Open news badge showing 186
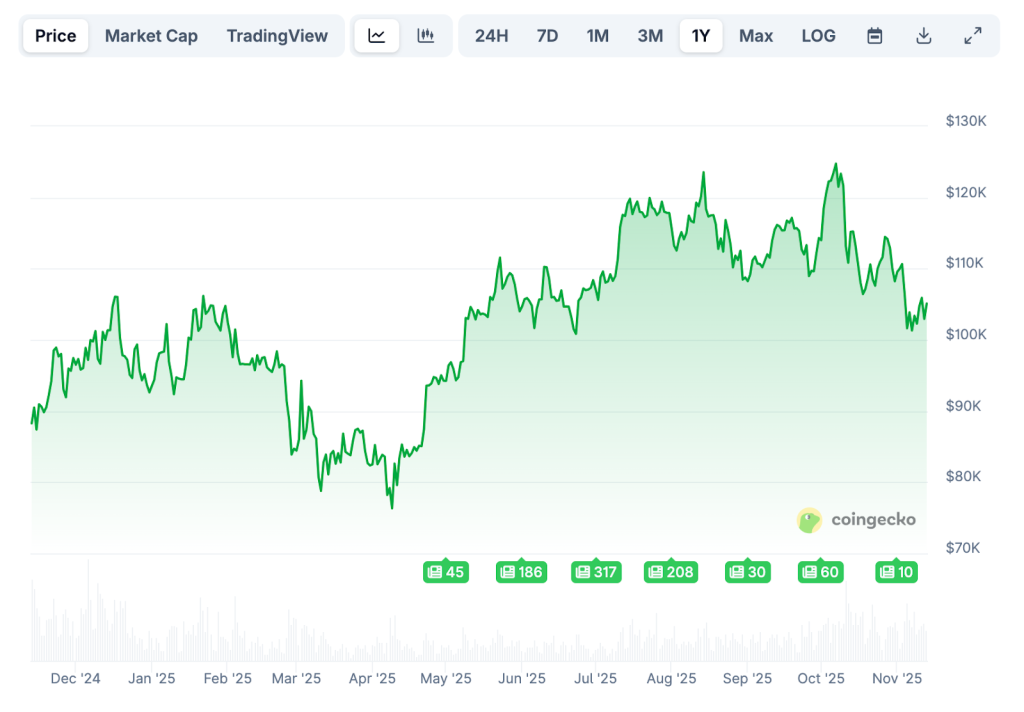Viewport: 1024px width, 712px height. click(521, 572)
